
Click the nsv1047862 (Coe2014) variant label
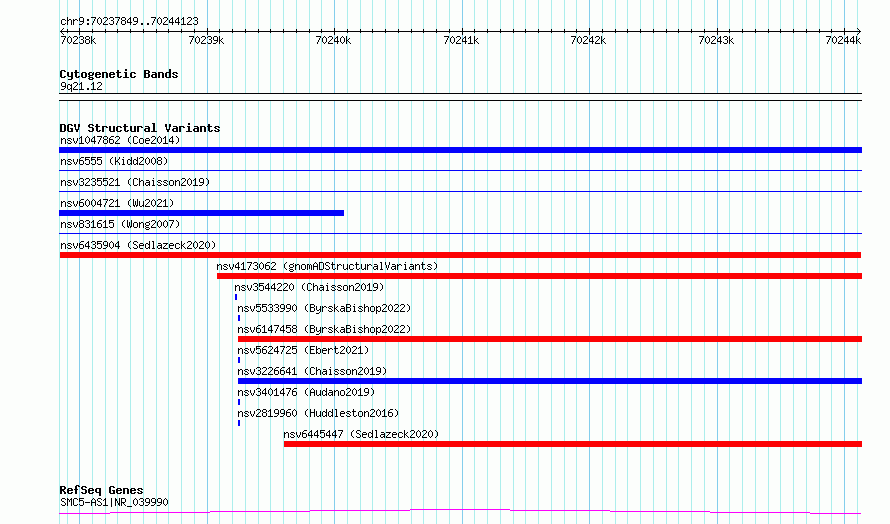120,140
